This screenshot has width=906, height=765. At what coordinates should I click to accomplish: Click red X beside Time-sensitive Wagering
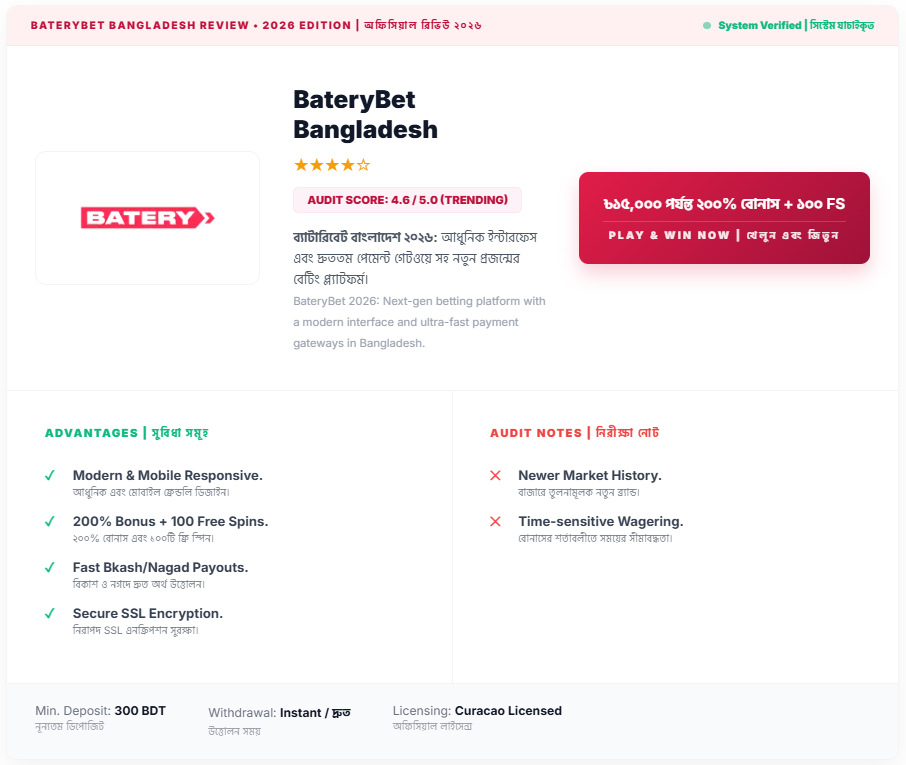click(x=495, y=522)
